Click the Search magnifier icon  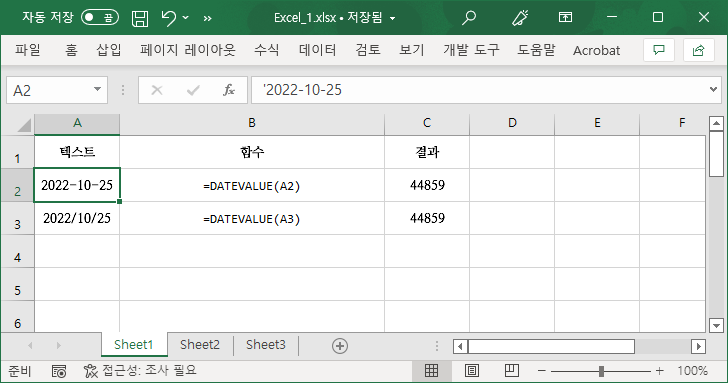(x=469, y=18)
